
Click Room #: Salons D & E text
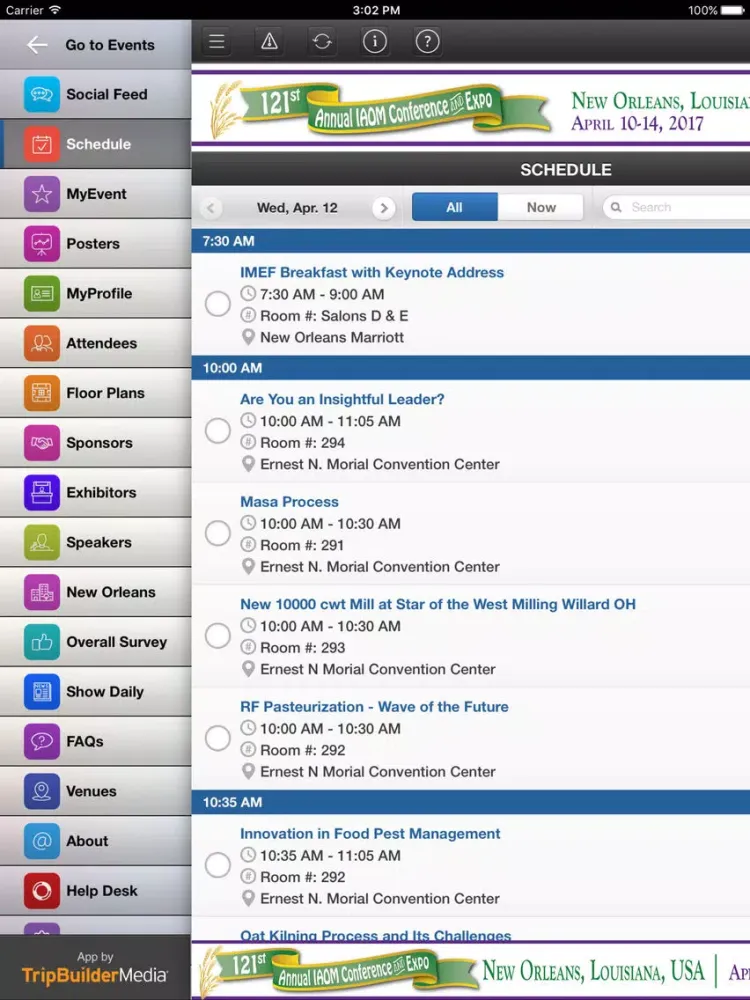coord(334,316)
